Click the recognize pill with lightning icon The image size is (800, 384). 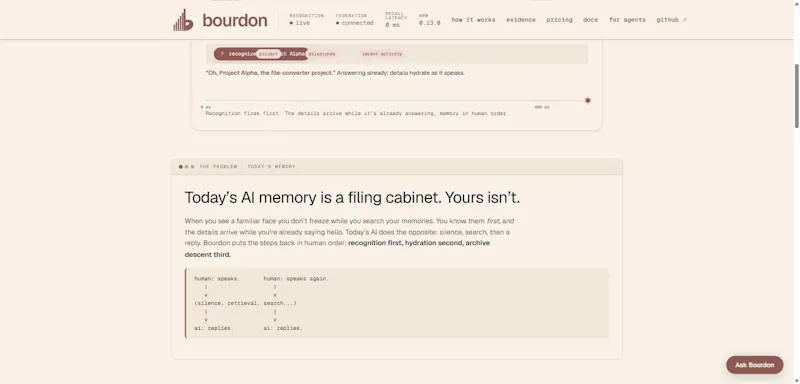(x=261, y=54)
